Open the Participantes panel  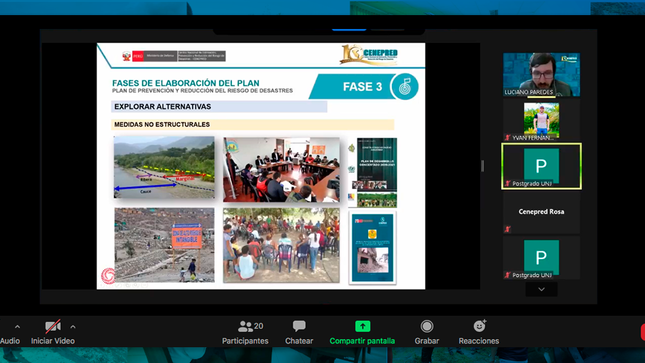[245, 333]
